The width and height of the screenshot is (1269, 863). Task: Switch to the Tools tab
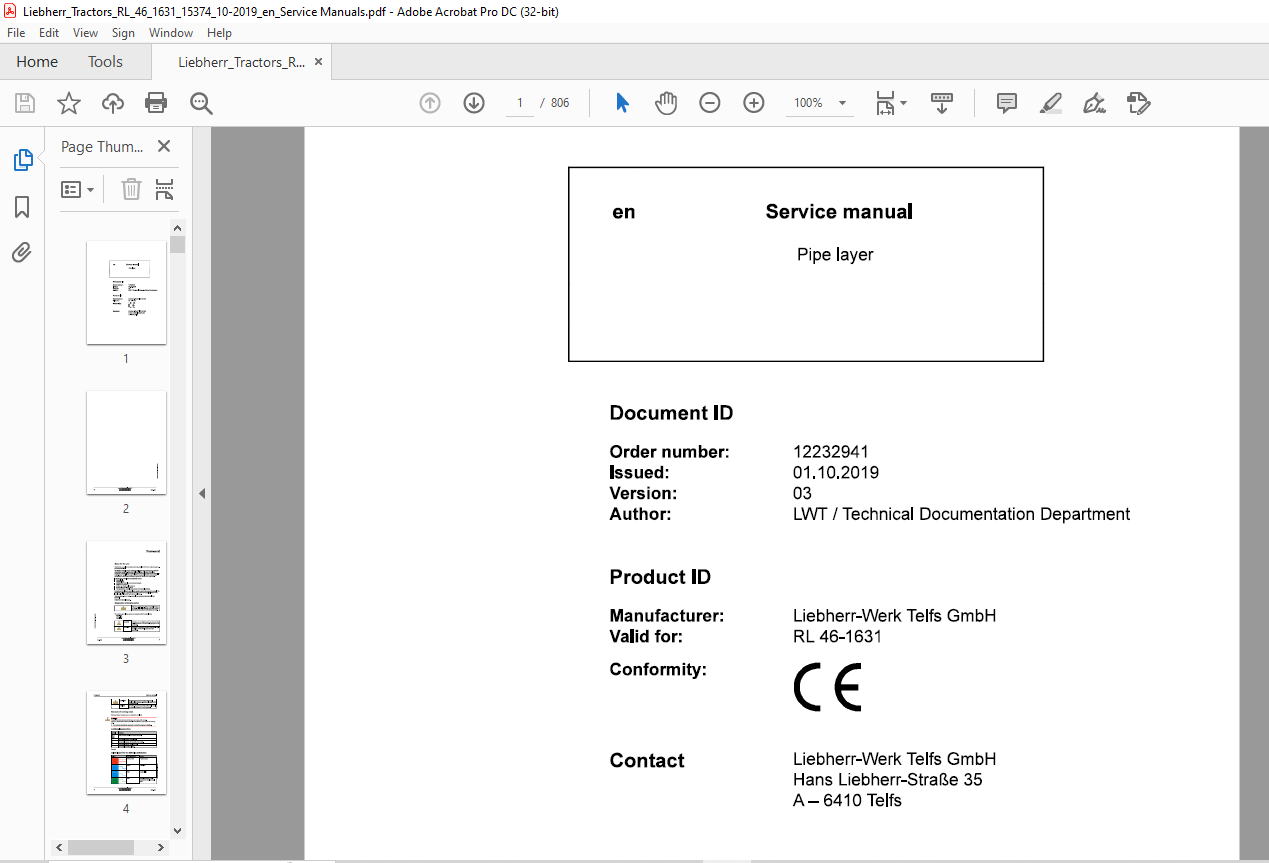(105, 61)
